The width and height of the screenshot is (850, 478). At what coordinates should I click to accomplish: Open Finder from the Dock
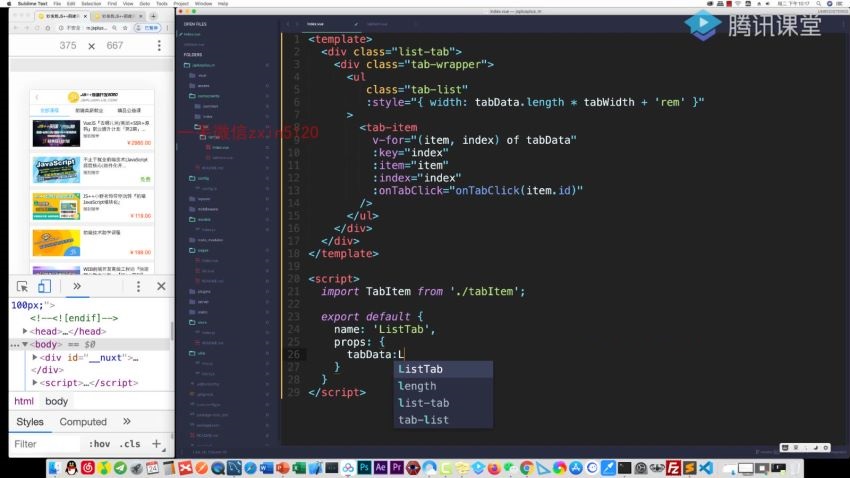tap(54, 468)
